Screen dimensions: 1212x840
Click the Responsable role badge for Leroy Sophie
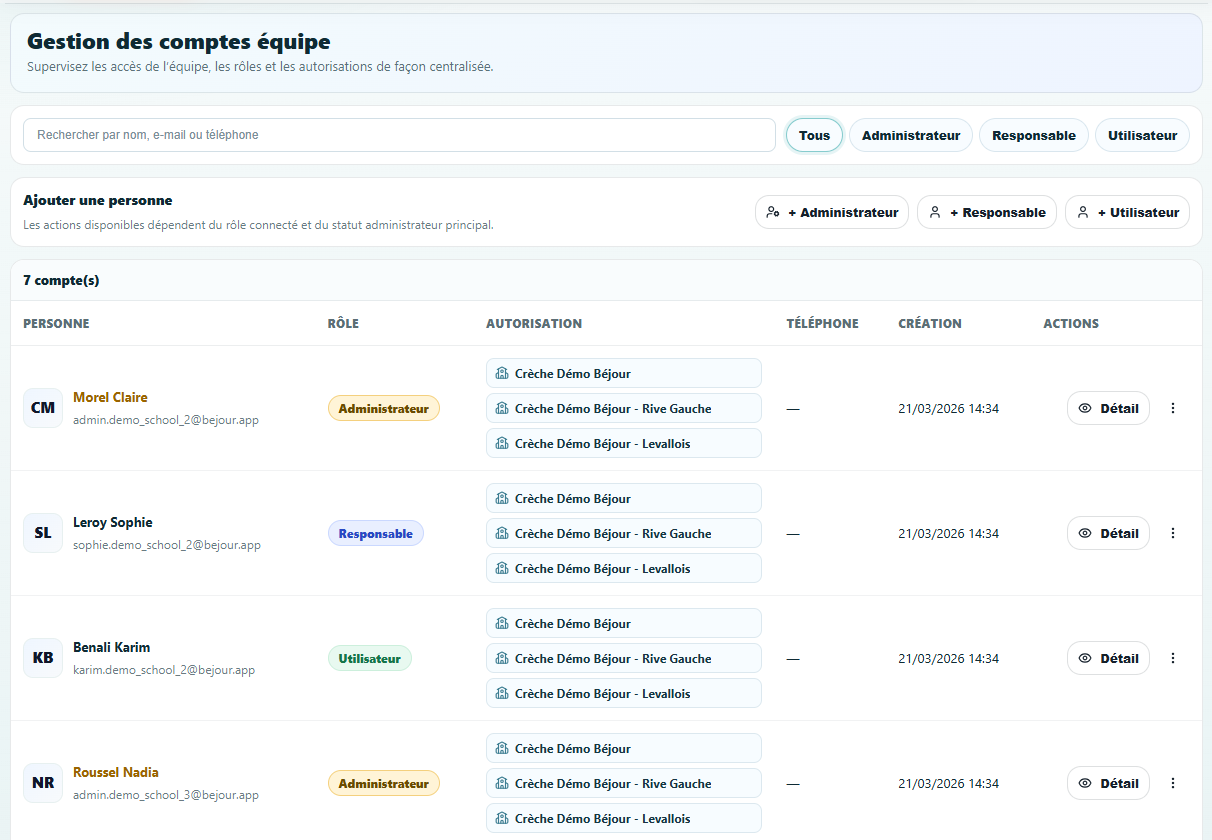pyautogui.click(x=375, y=533)
